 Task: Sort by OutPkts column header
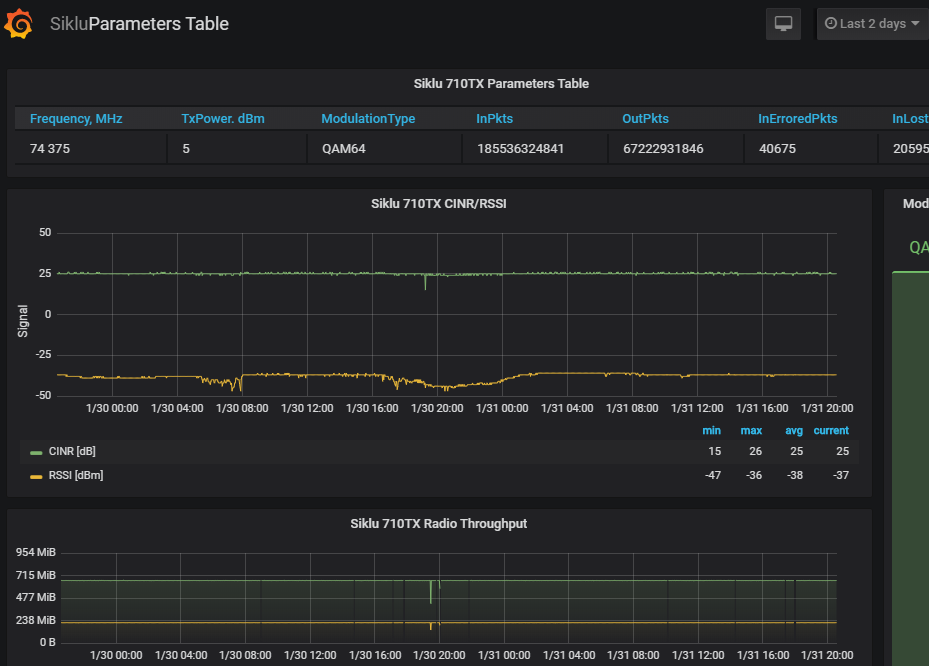645,119
